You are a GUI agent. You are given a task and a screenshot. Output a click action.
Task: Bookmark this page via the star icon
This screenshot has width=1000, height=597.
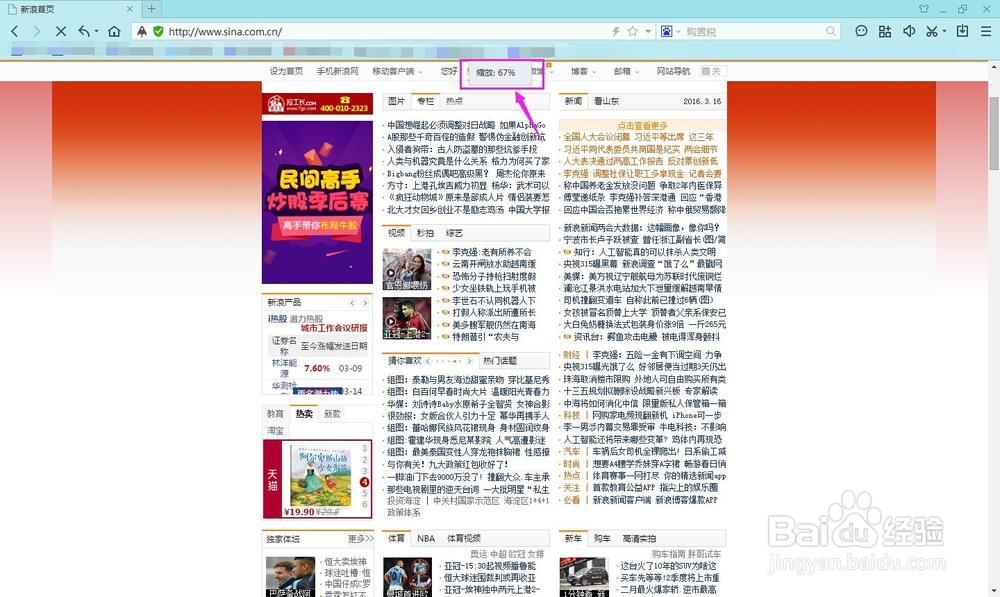pos(633,31)
